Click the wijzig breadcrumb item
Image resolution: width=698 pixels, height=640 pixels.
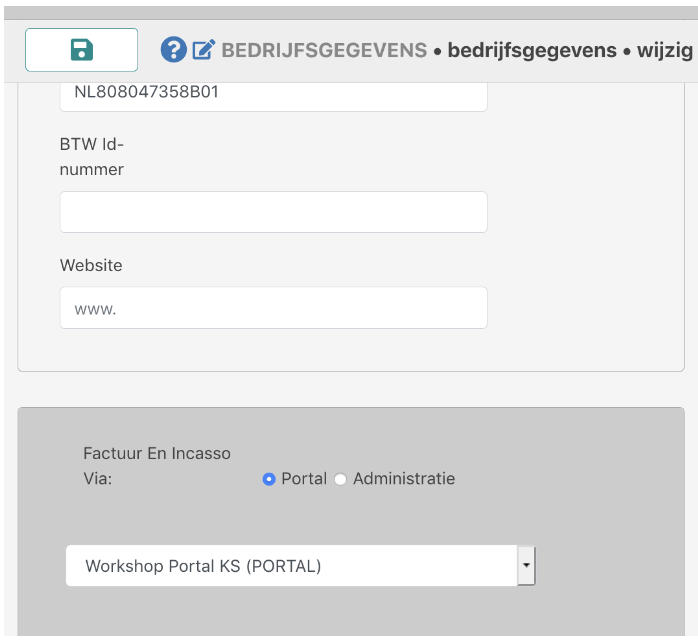(664, 50)
